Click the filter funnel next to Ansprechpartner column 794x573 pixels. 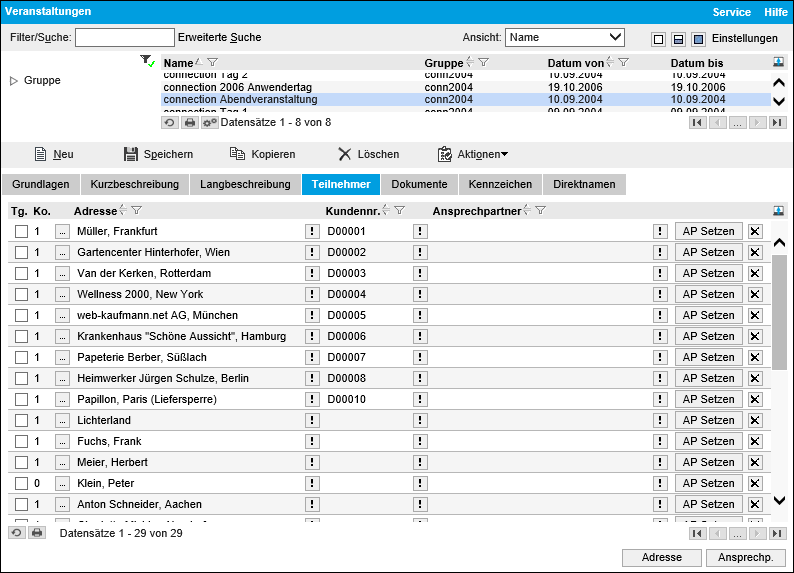point(540,210)
